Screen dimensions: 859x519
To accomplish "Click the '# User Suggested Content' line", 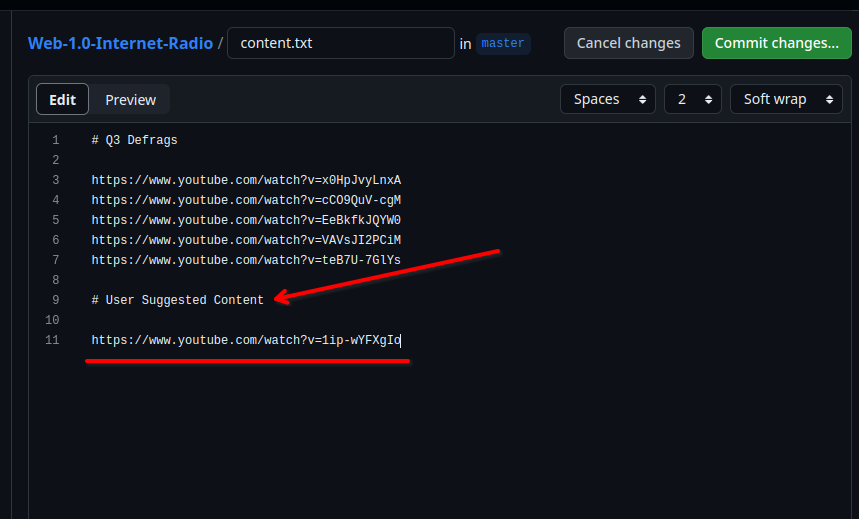I will click(177, 300).
